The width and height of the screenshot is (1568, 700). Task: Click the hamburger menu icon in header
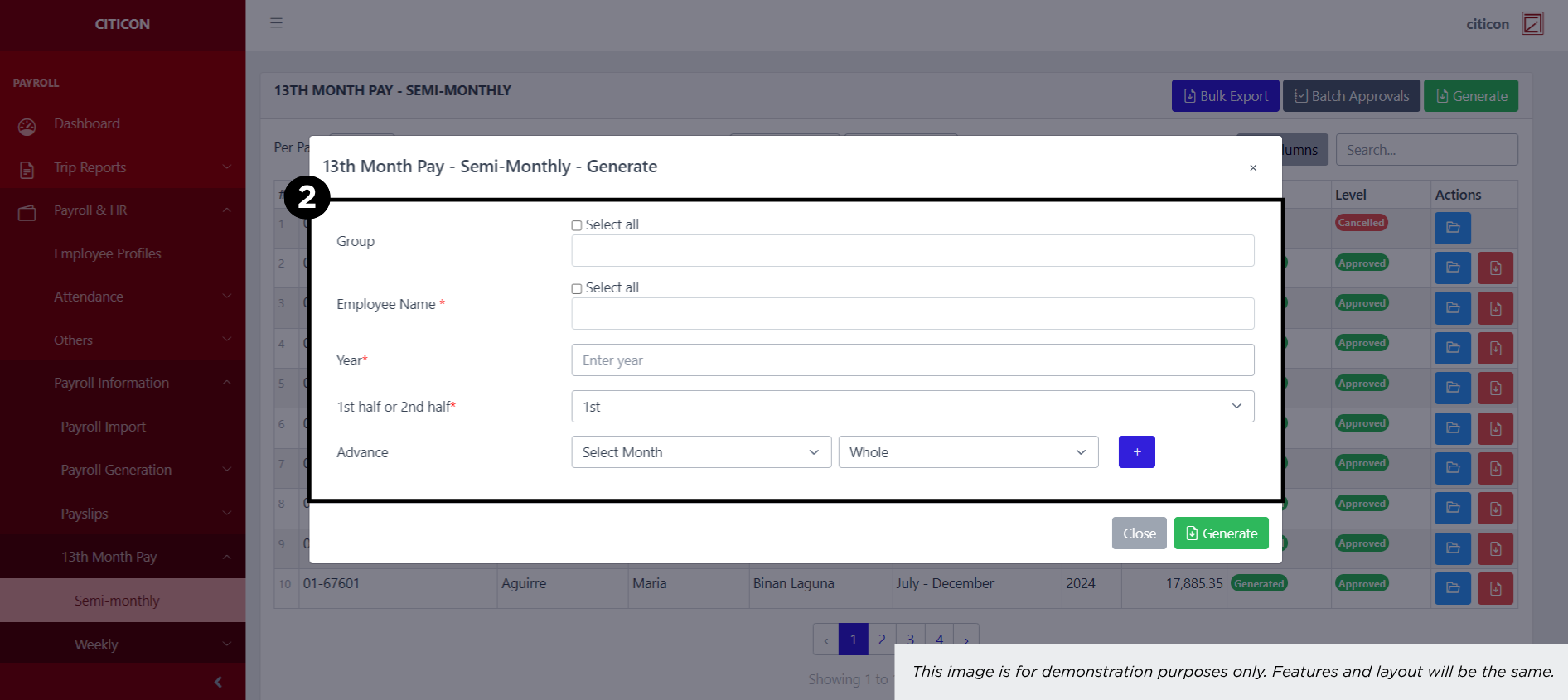pyautogui.click(x=276, y=23)
